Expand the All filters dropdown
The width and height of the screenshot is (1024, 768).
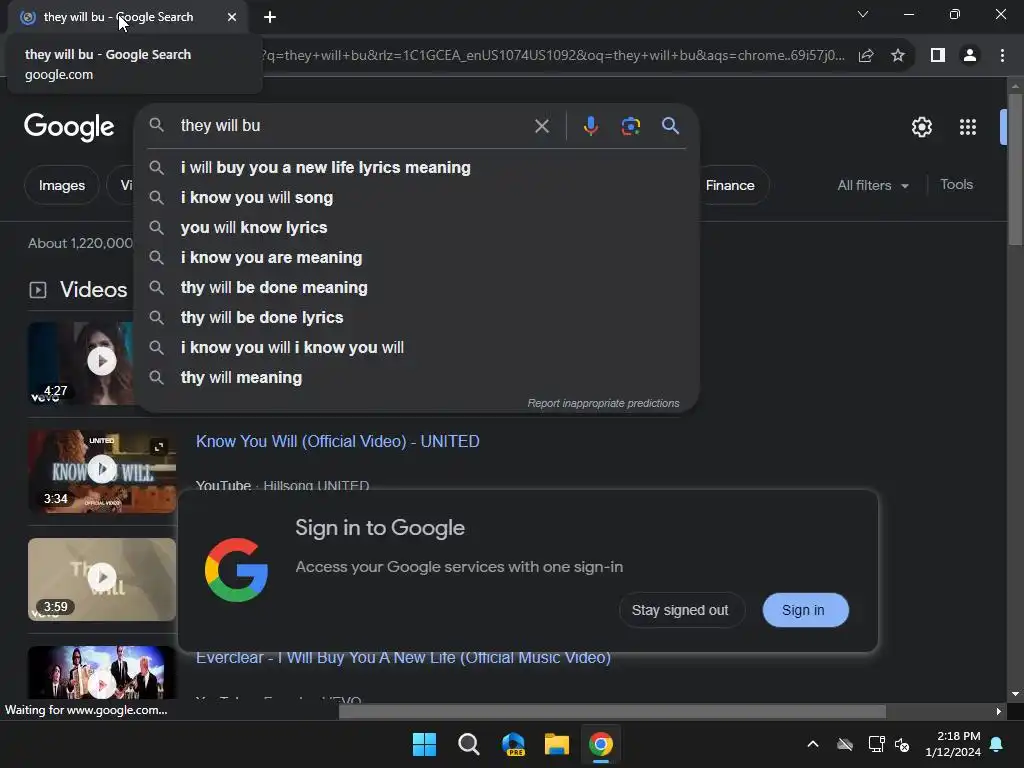pos(872,185)
